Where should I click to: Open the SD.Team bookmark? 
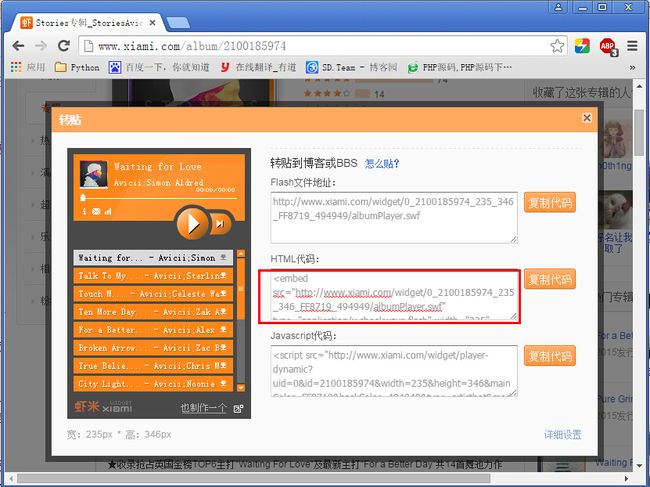coord(352,67)
